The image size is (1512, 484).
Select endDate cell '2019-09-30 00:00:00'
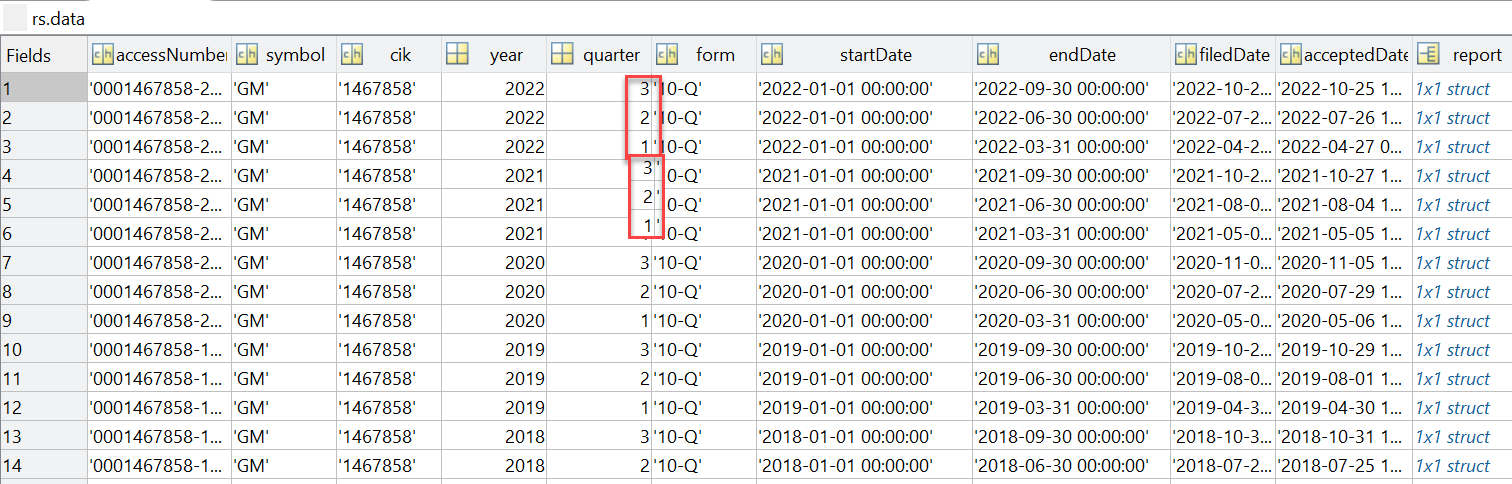click(x=1071, y=349)
